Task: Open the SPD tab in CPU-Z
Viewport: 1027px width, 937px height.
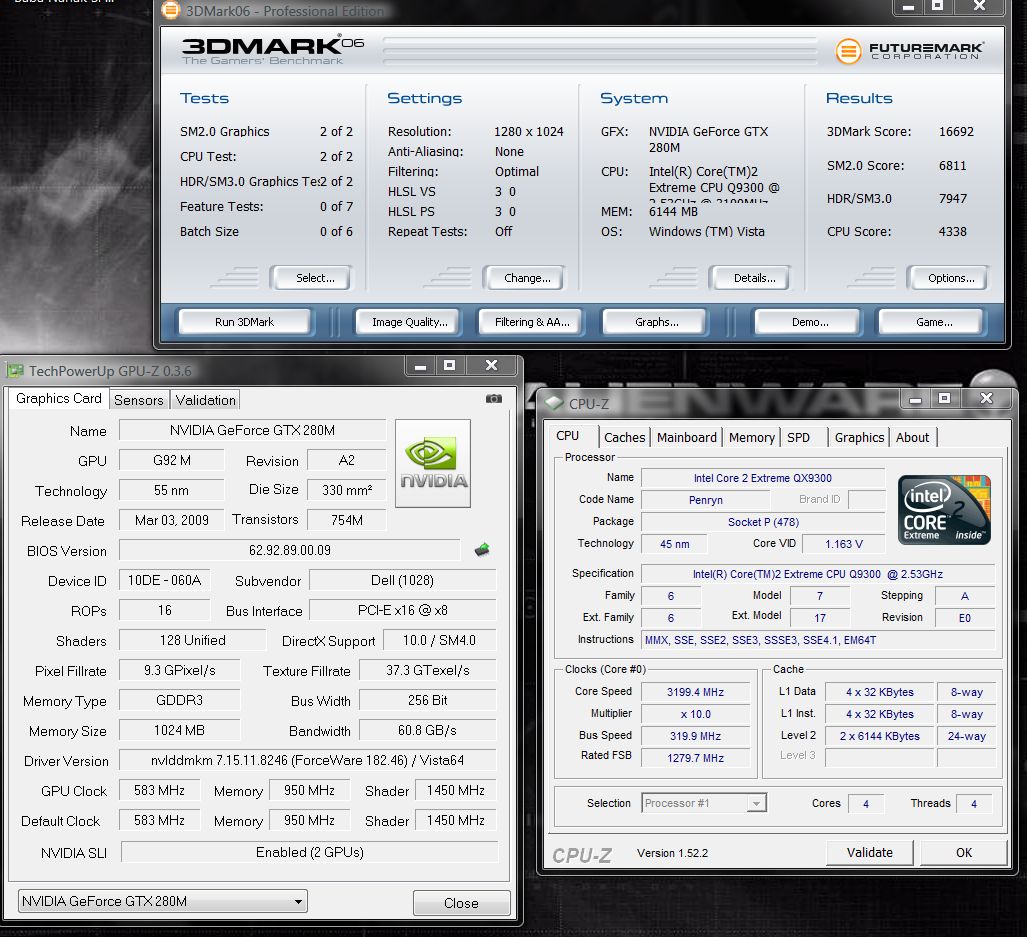Action: (798, 437)
